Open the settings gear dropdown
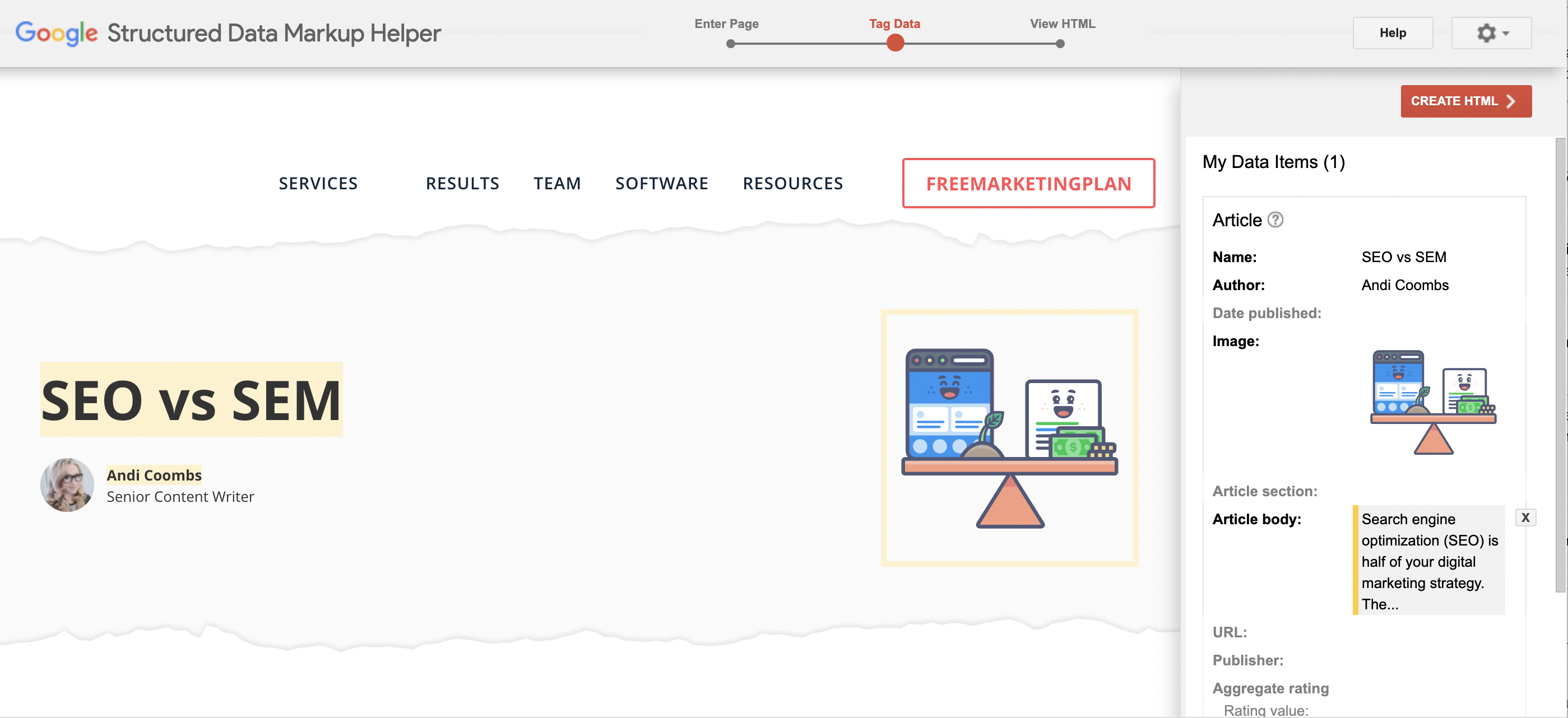Screen dimensions: 1568x718 (1491, 33)
